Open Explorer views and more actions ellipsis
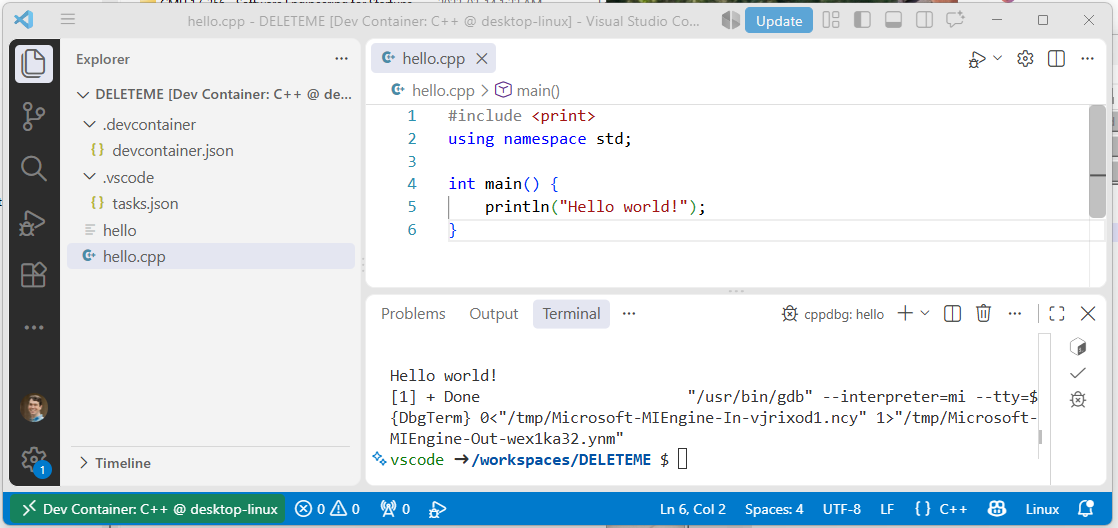Screen dimensions: 1118x528 (x=342, y=59)
